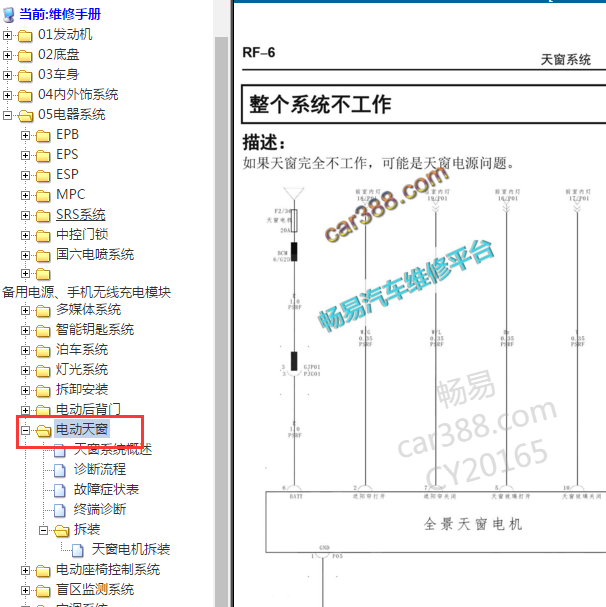606x607 pixels.
Task: Click the folder icon next to MPC
Action: pyautogui.click(x=43, y=195)
